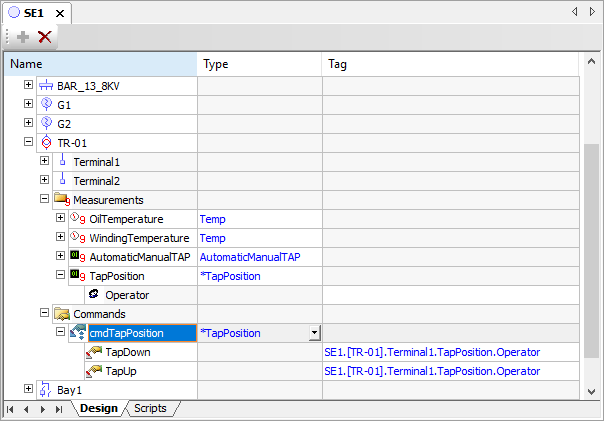Click the red delete X toolbar icon
The height and width of the screenshot is (421, 604).
44,37
